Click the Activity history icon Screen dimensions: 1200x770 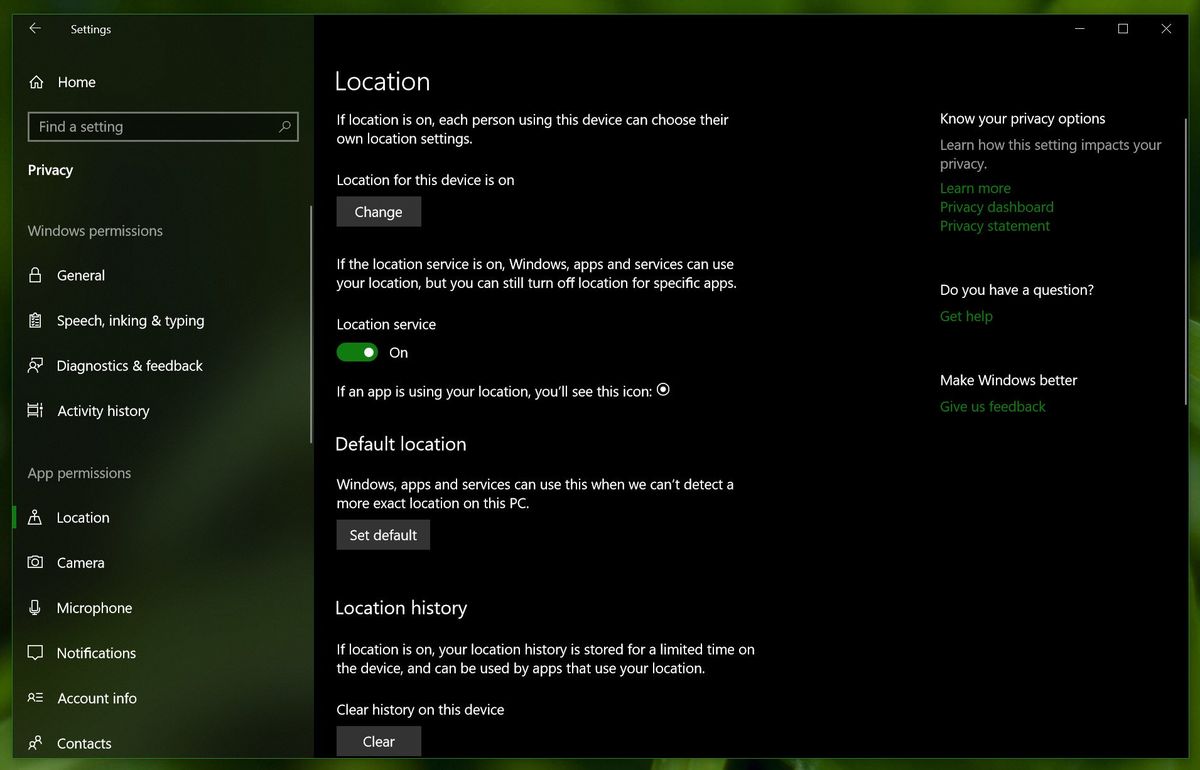click(35, 410)
